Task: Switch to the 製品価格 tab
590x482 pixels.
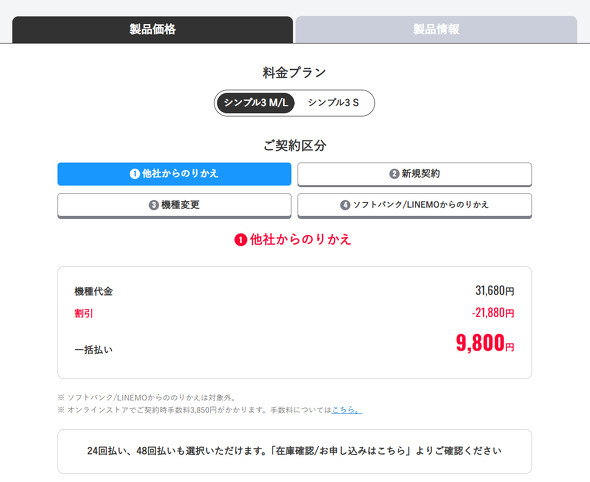Action: [x=152, y=29]
